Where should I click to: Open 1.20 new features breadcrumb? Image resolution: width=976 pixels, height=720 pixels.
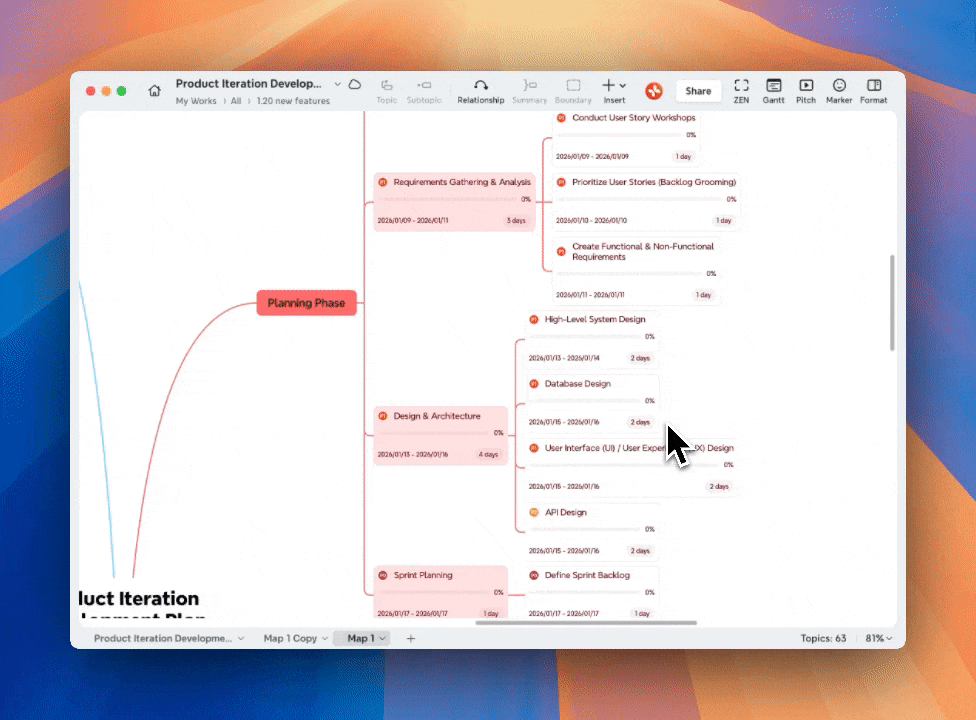coord(293,101)
